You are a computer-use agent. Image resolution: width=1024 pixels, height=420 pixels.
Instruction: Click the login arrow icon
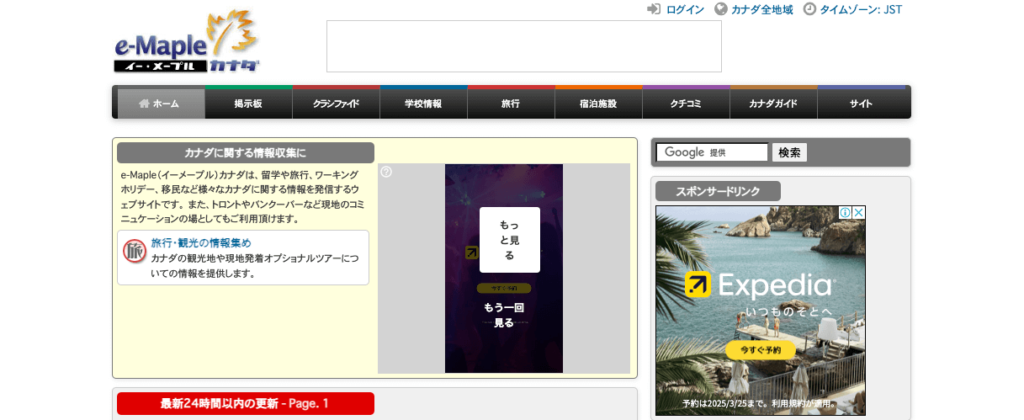tap(654, 9)
